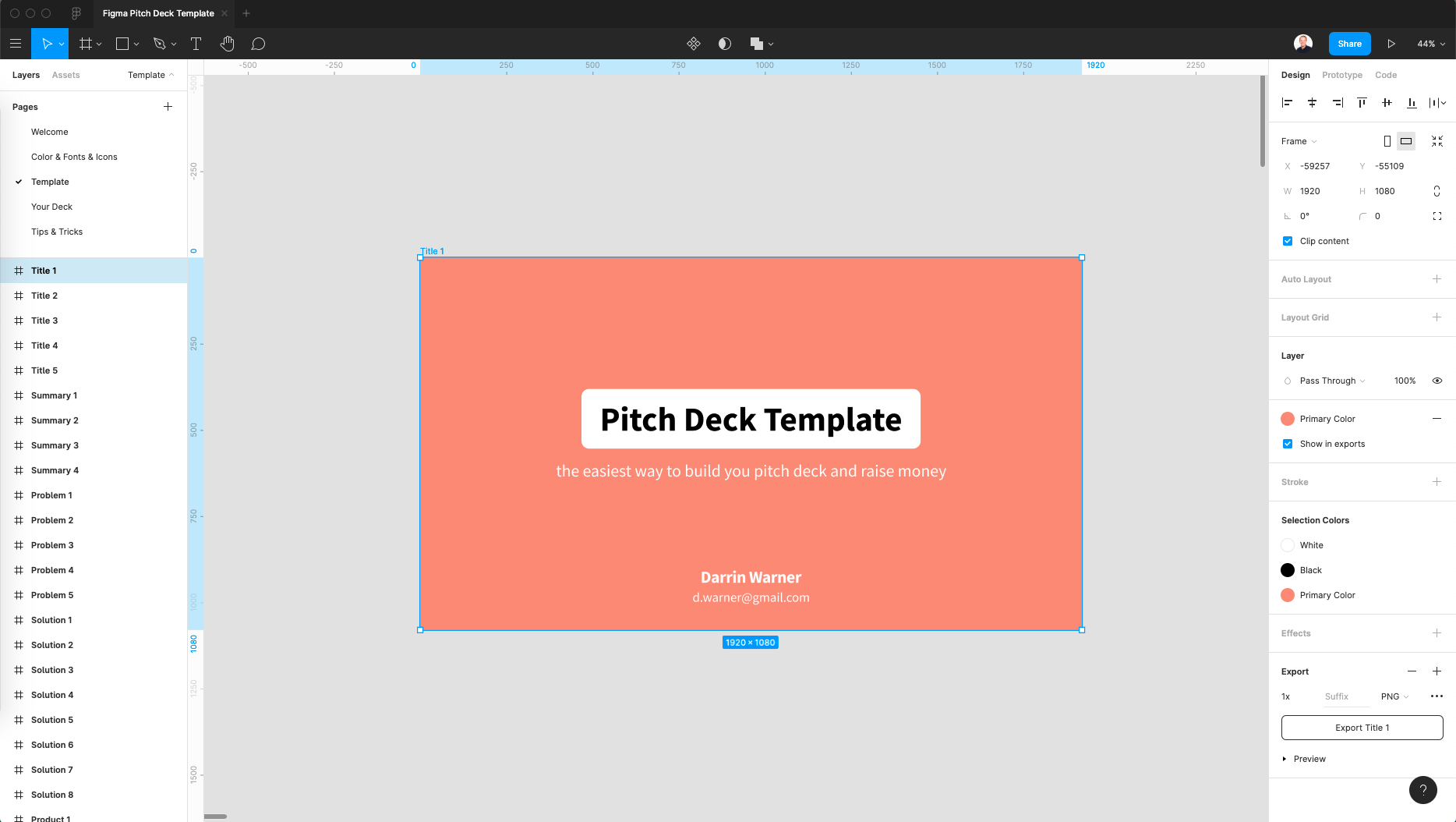Open the PNG export format dropdown
Viewport: 1456px width, 822px height.
(x=1394, y=696)
